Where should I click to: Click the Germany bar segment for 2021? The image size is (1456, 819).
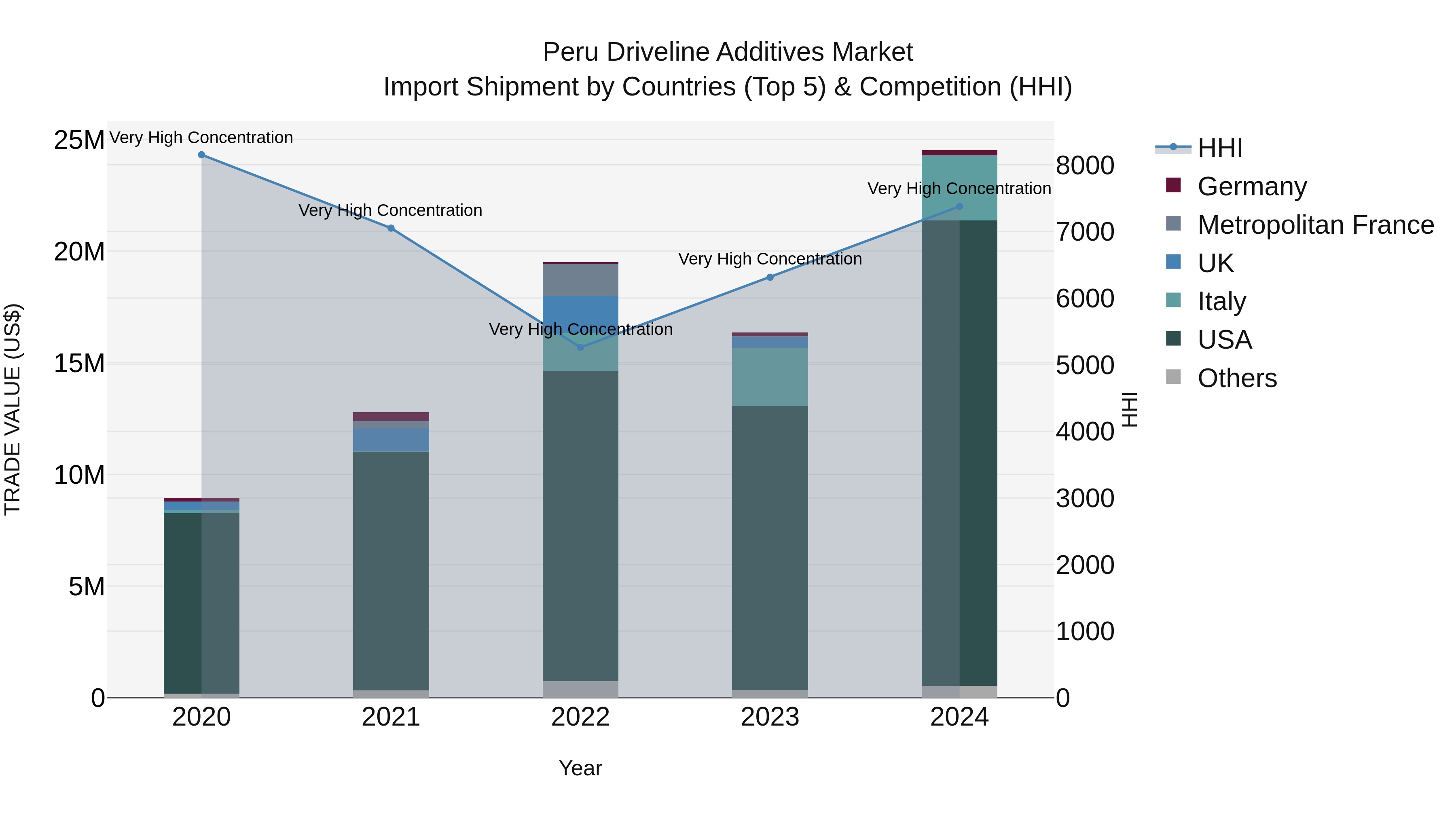click(x=391, y=417)
